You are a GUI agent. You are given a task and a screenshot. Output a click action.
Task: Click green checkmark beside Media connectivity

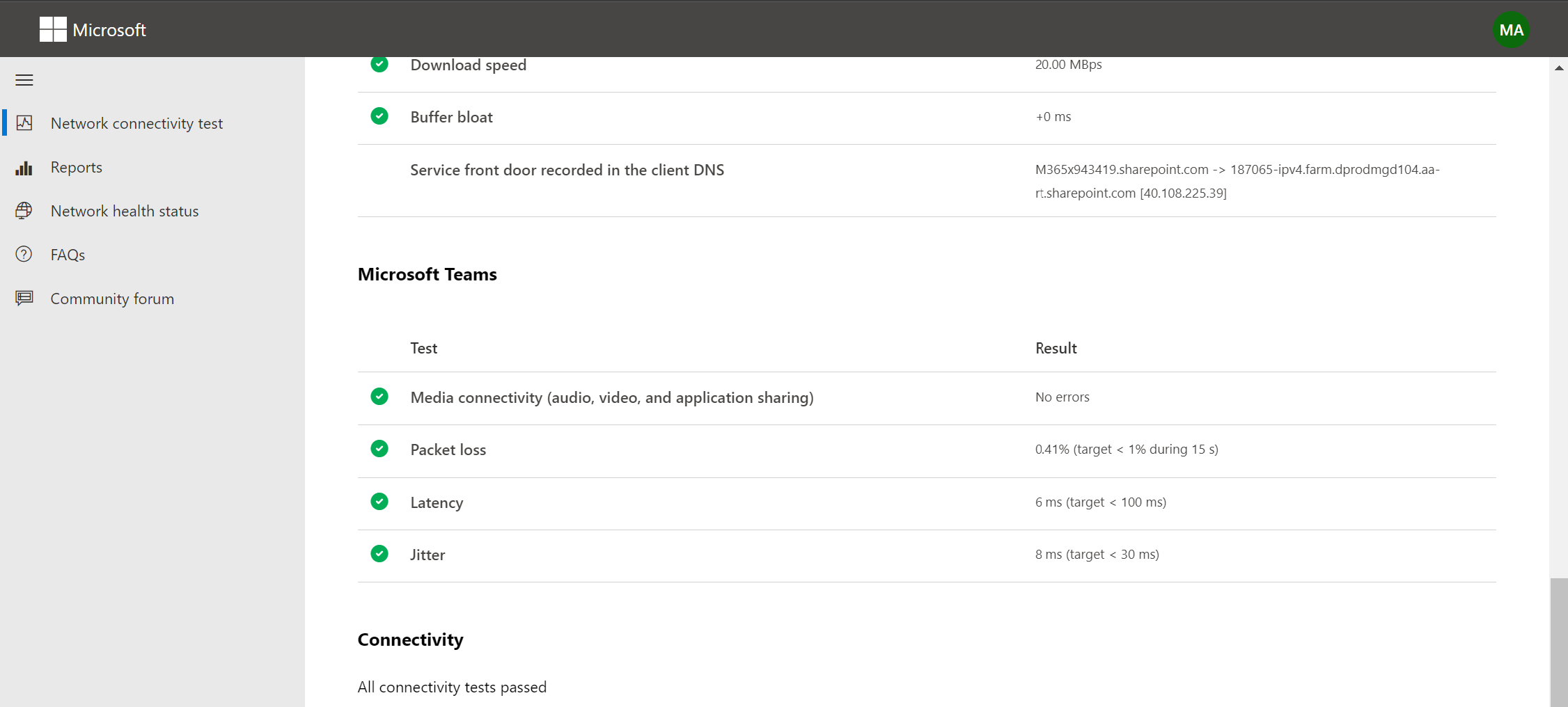point(379,397)
